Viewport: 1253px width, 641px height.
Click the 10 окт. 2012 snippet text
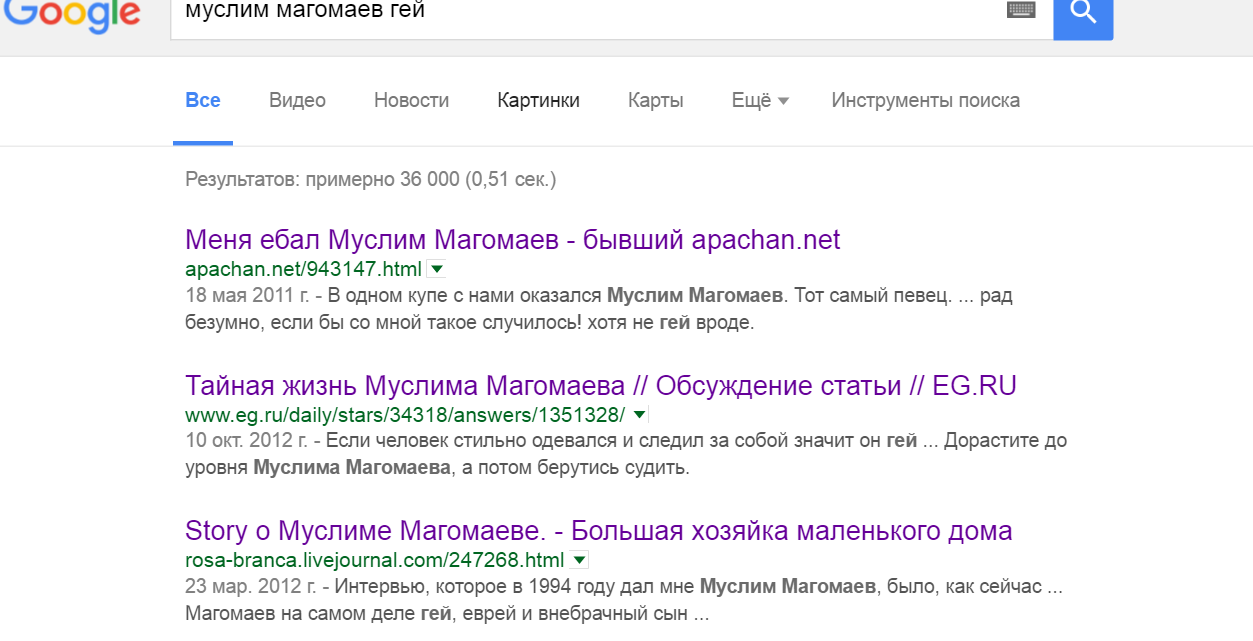coord(626,454)
